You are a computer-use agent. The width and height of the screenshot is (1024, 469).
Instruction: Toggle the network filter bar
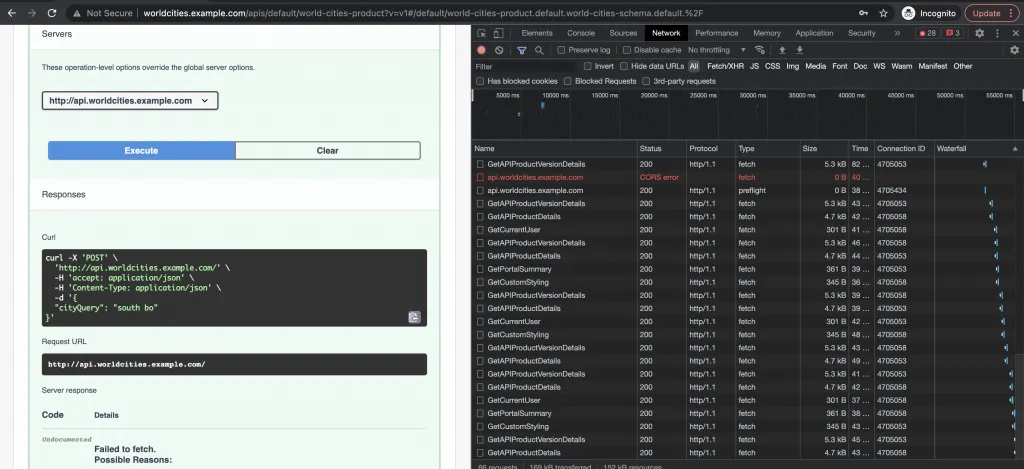[522, 50]
